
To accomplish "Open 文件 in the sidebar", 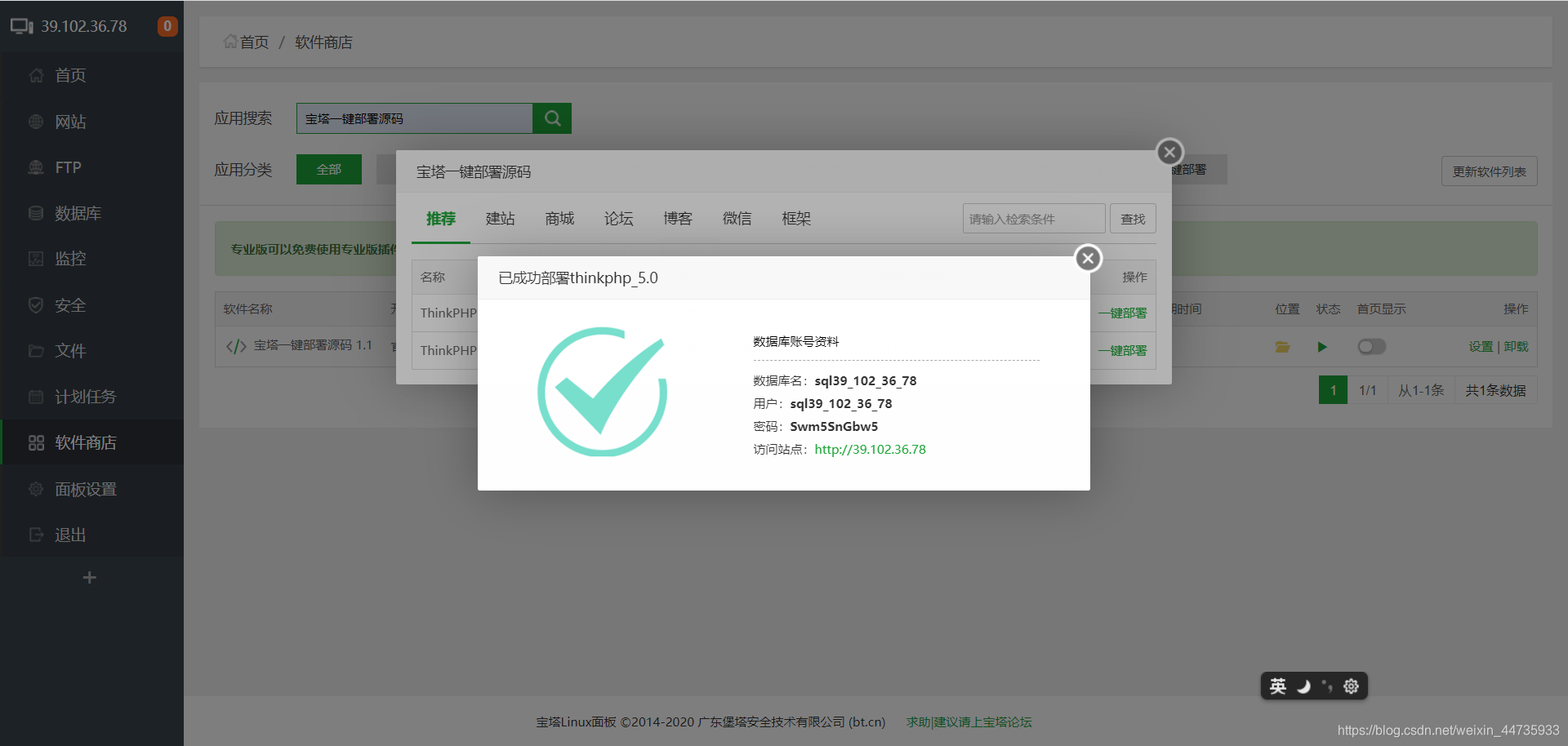I will click(x=91, y=351).
